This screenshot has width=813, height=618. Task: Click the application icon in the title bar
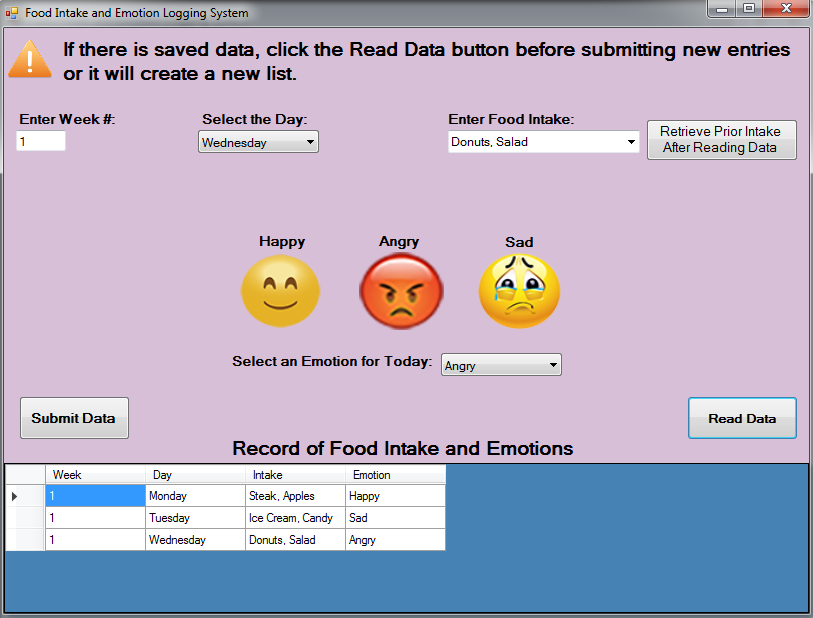(12, 13)
